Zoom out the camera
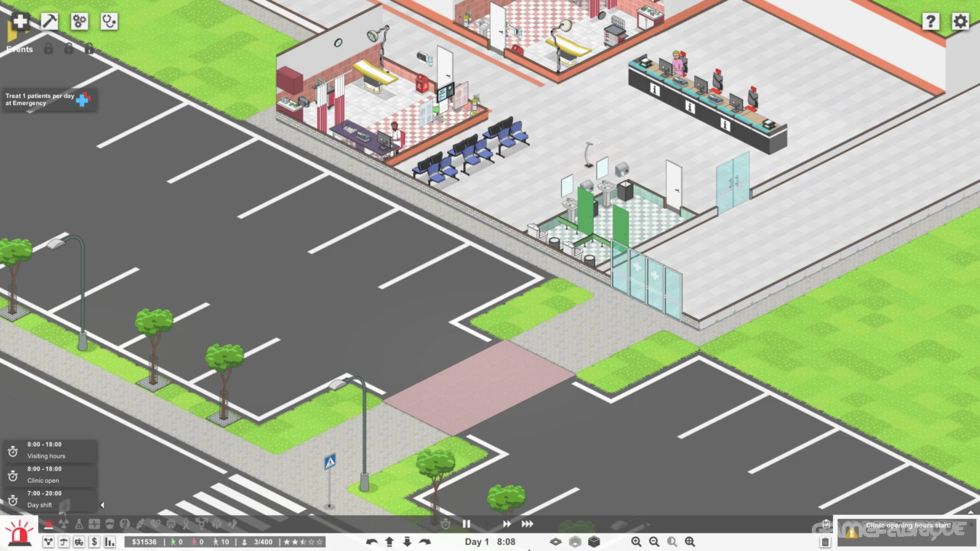 pyautogui.click(x=654, y=542)
